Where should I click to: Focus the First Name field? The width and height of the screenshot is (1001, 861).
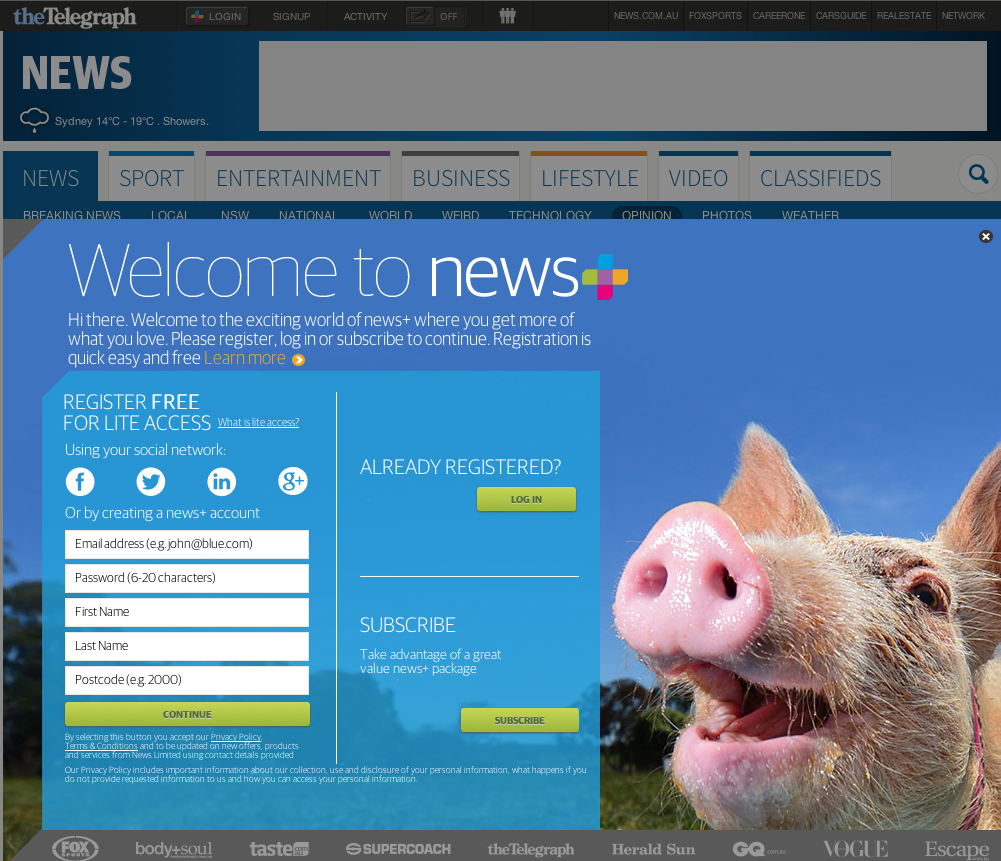[x=186, y=612]
